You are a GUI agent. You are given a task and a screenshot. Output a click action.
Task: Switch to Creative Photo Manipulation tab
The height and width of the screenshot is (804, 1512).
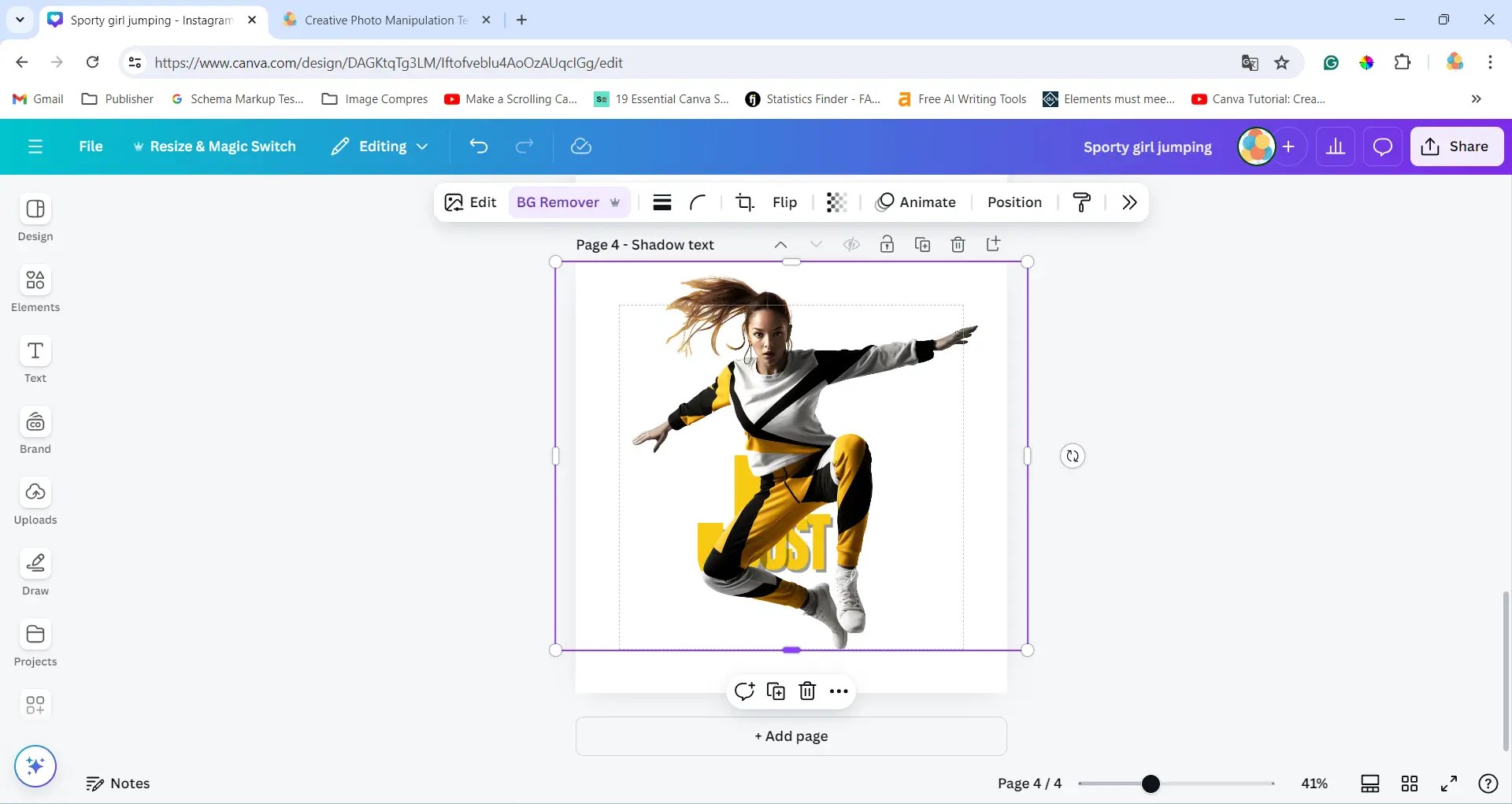coord(386,20)
